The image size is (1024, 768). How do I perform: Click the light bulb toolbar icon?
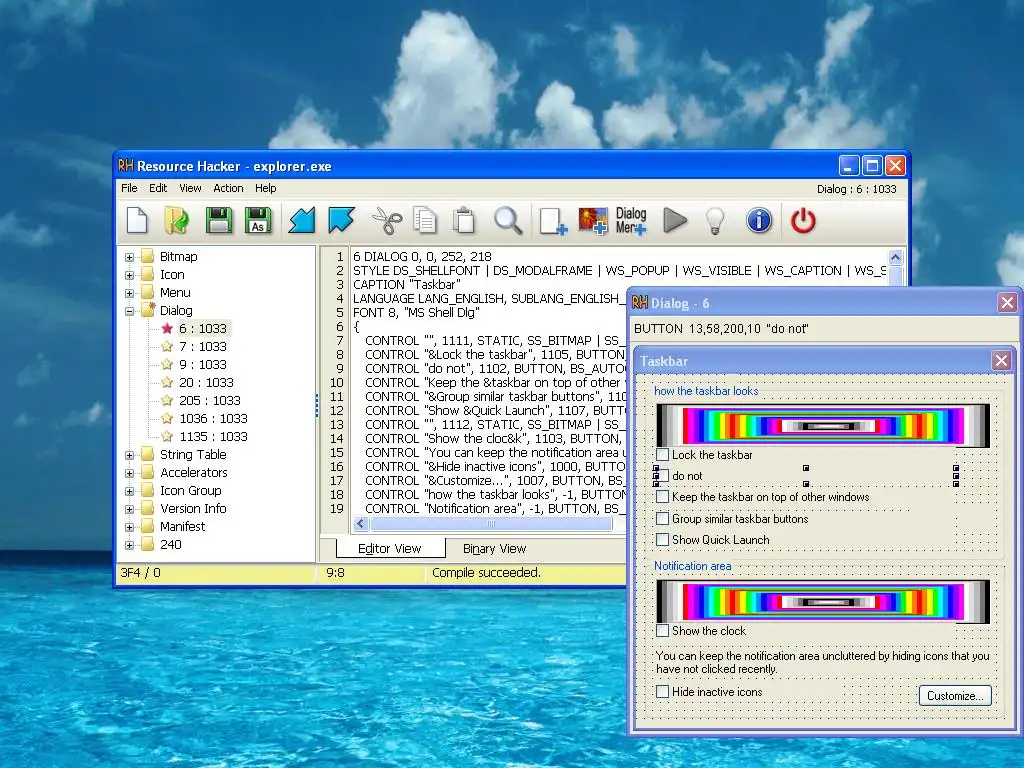tap(716, 221)
